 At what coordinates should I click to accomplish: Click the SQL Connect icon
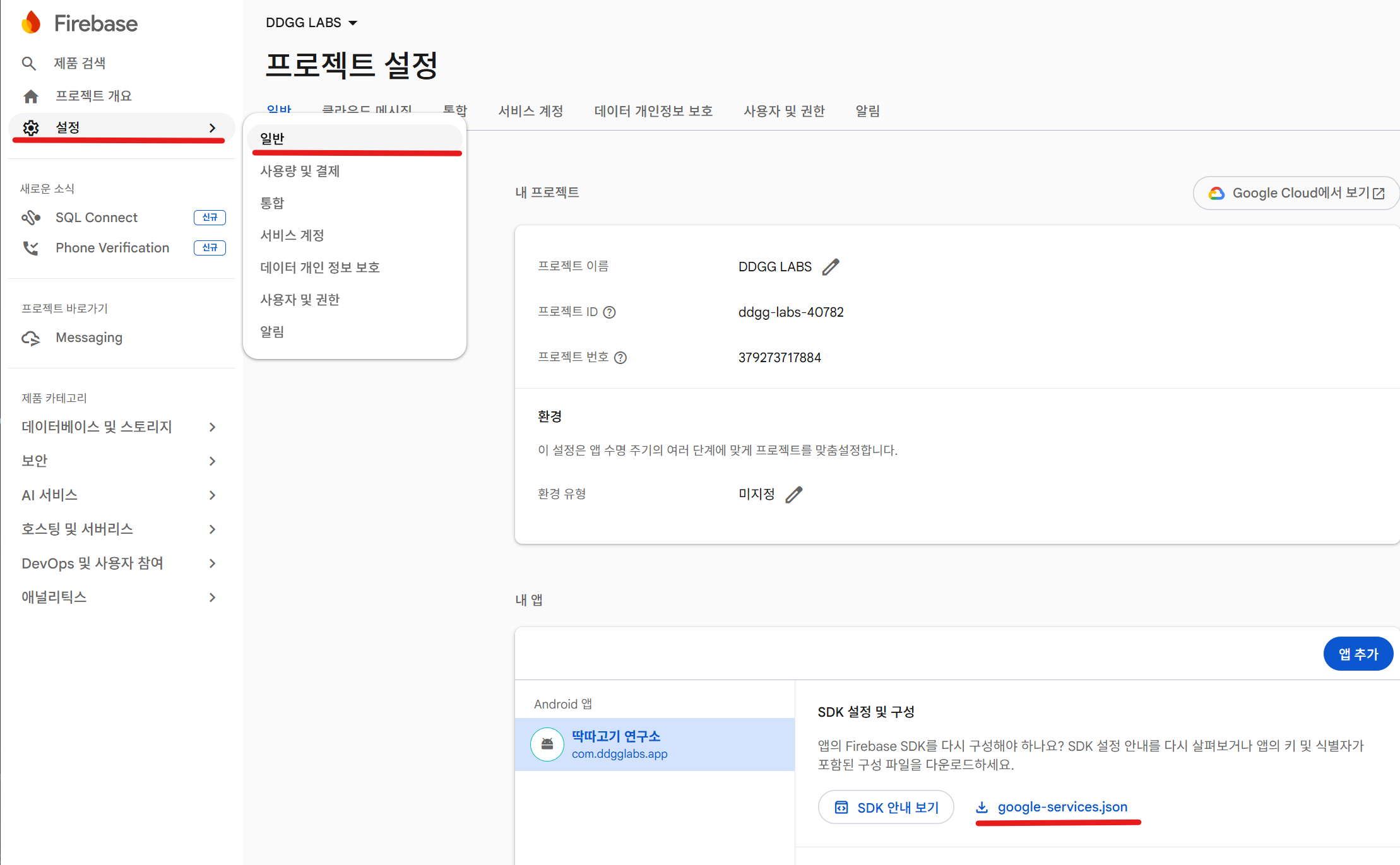(31, 218)
